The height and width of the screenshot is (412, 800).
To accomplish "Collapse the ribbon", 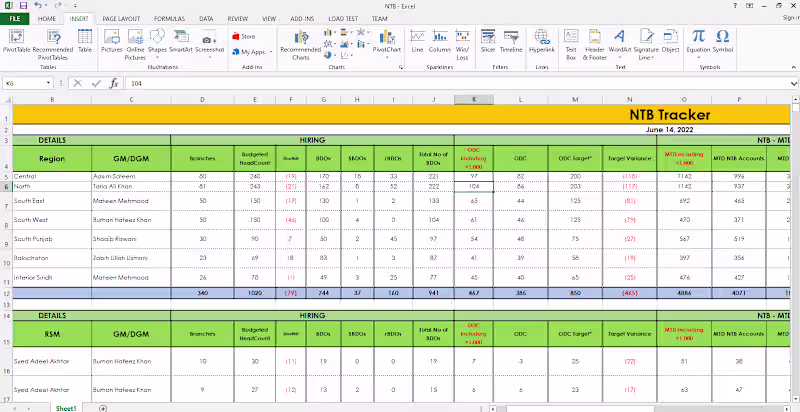I will [793, 67].
